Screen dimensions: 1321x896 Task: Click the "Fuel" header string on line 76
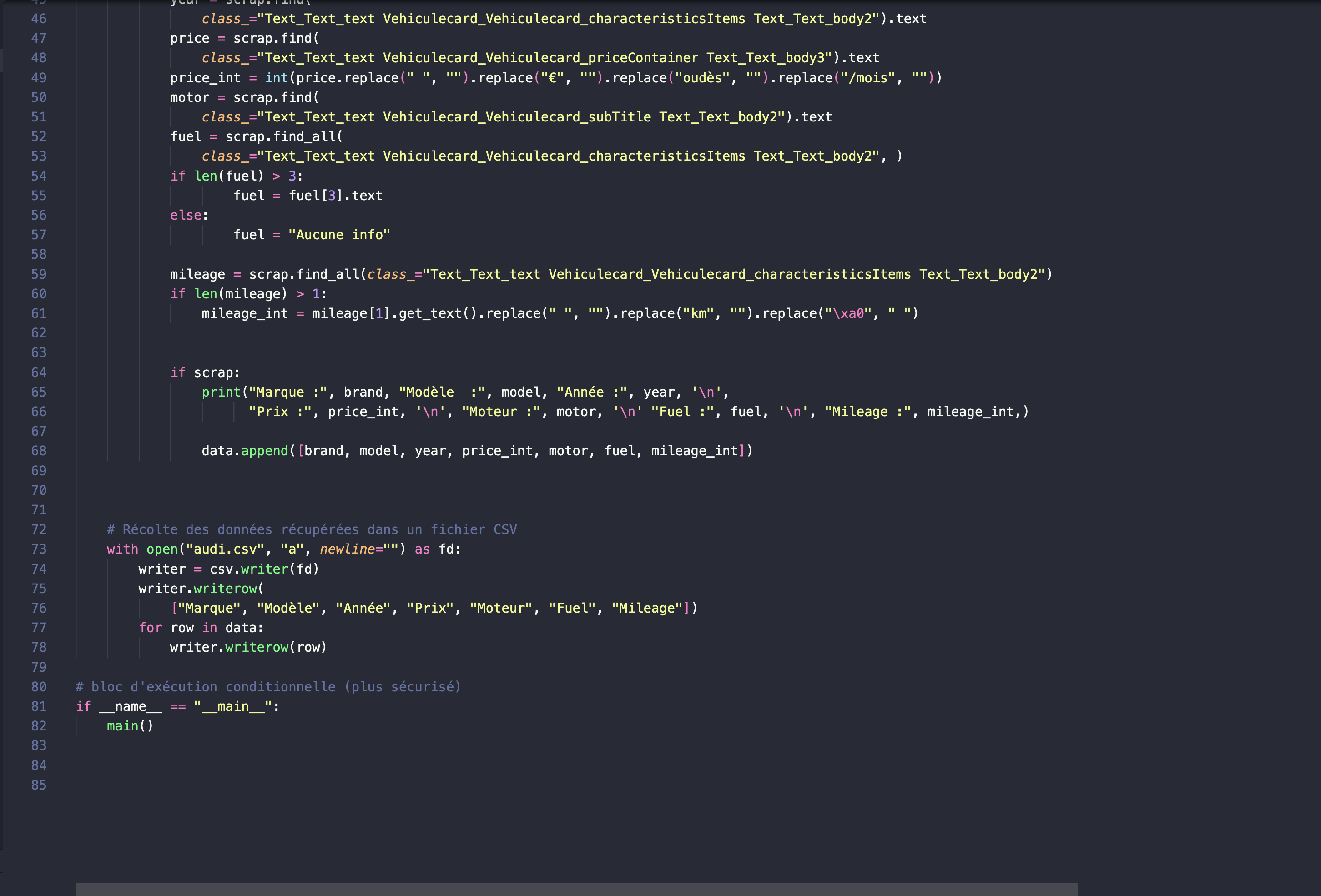coord(572,609)
